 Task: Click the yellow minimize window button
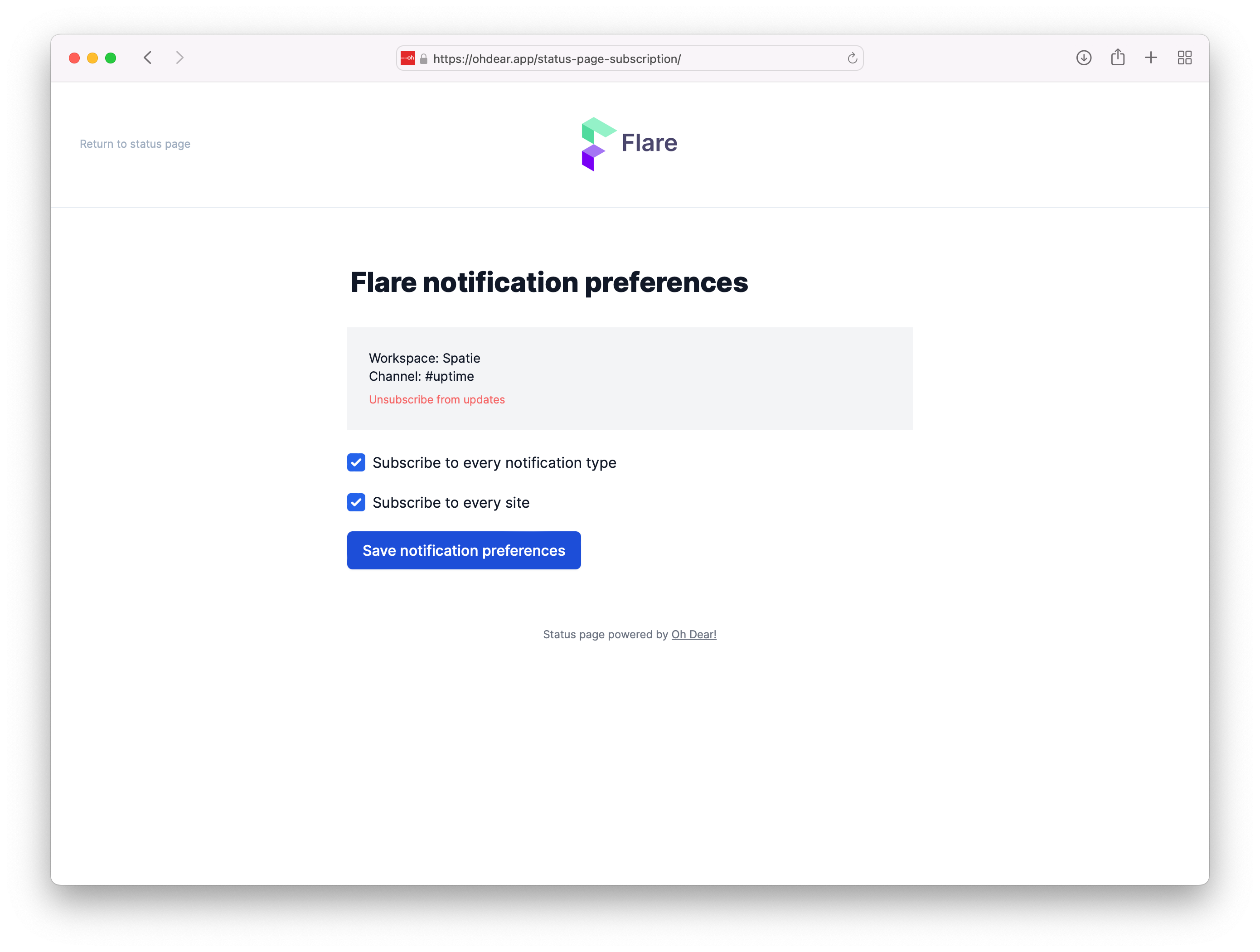click(92, 58)
